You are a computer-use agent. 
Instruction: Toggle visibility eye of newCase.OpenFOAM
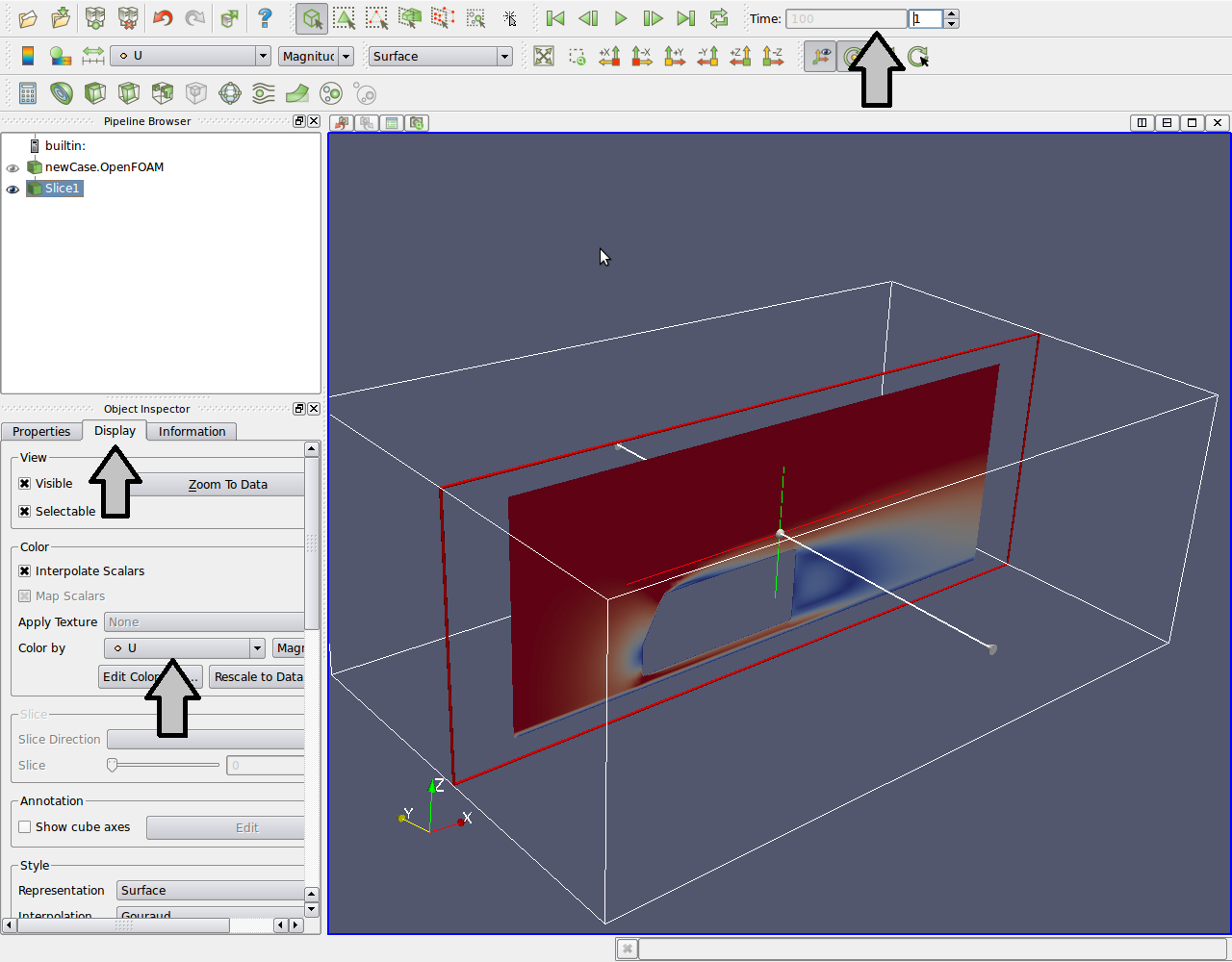pos(13,167)
